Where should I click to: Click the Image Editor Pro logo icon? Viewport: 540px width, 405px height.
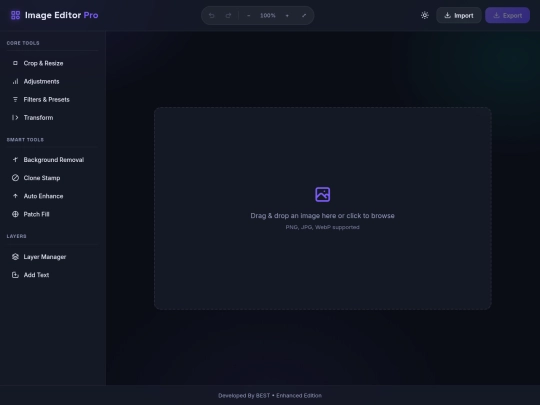point(15,15)
